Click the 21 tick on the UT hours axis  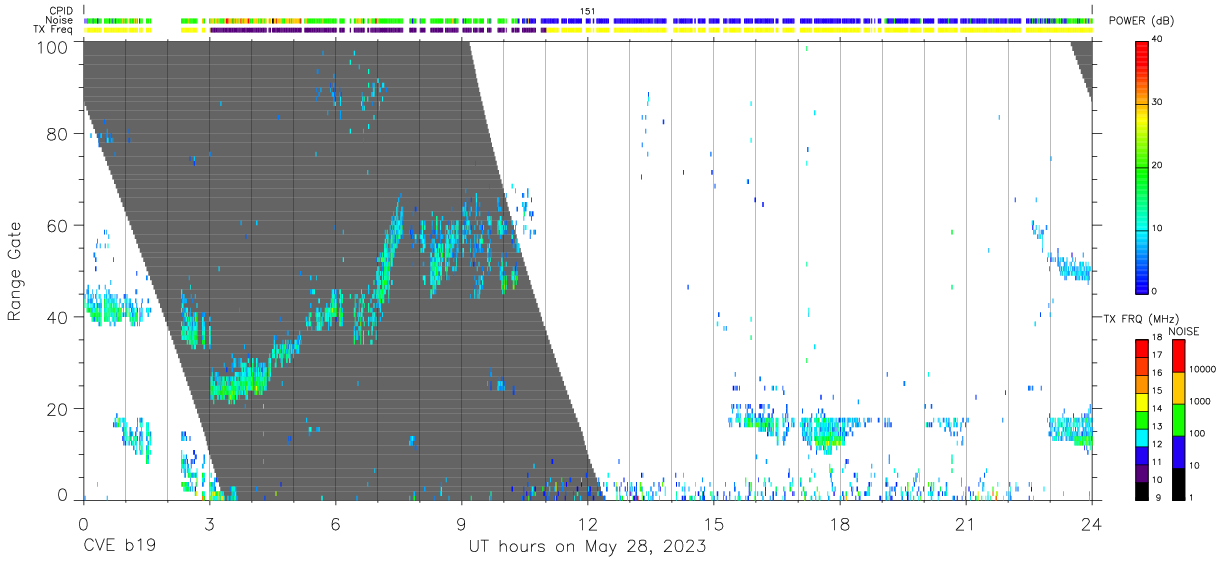click(x=965, y=523)
